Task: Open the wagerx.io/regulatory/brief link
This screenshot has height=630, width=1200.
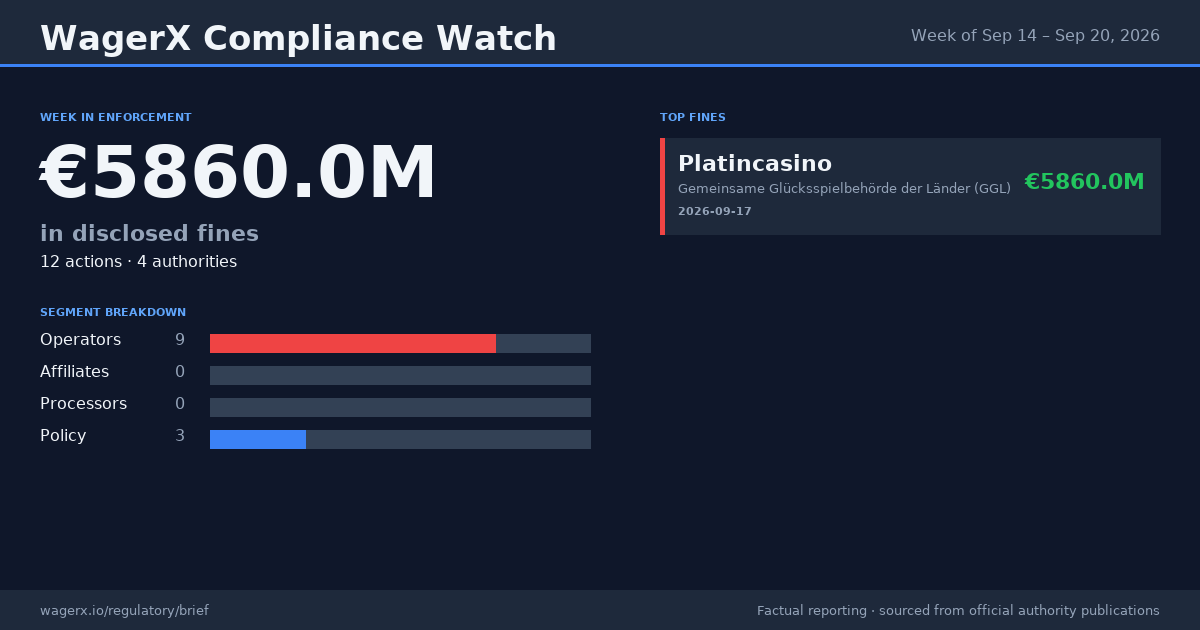Action: pyautogui.click(x=124, y=611)
